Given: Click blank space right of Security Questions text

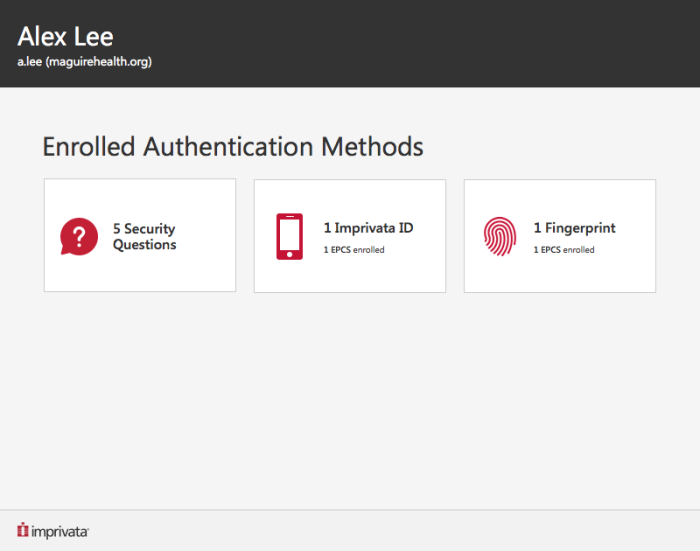Looking at the screenshot, I should coord(207,236).
